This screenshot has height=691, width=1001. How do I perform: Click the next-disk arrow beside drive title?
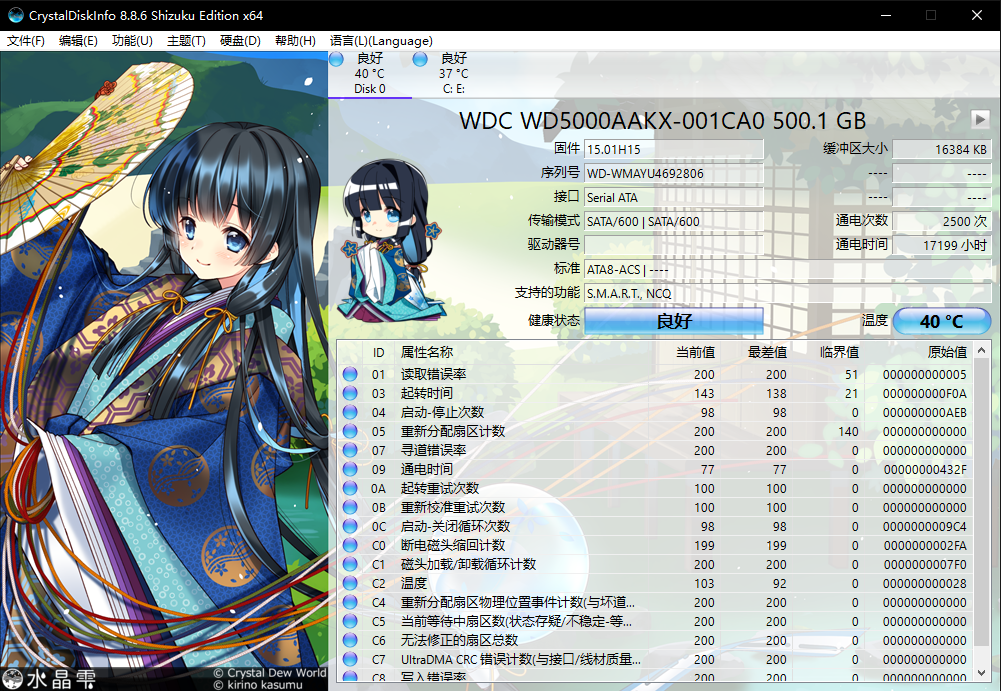pyautogui.click(x=979, y=119)
